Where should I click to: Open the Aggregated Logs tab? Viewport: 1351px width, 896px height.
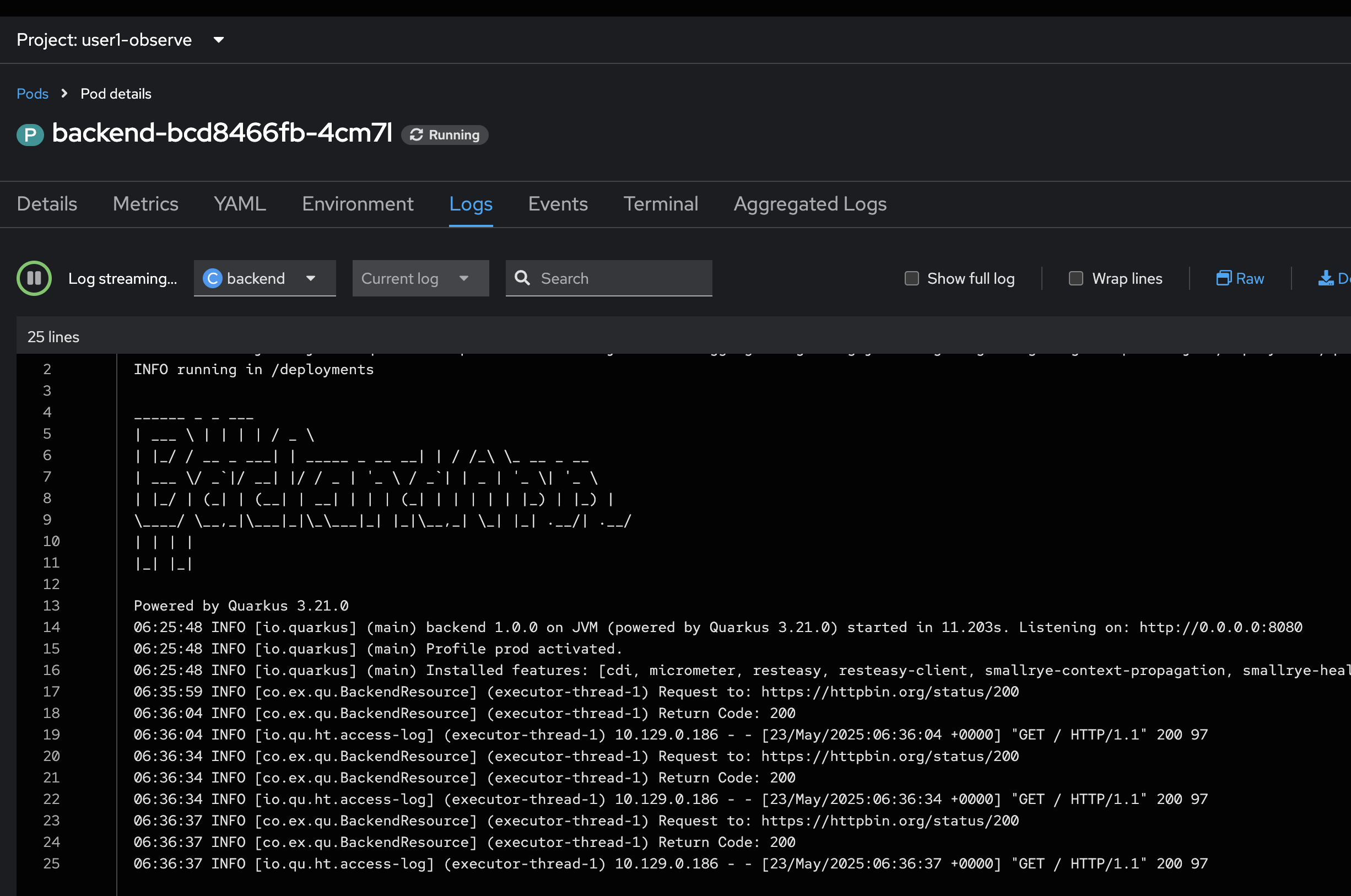(x=810, y=204)
